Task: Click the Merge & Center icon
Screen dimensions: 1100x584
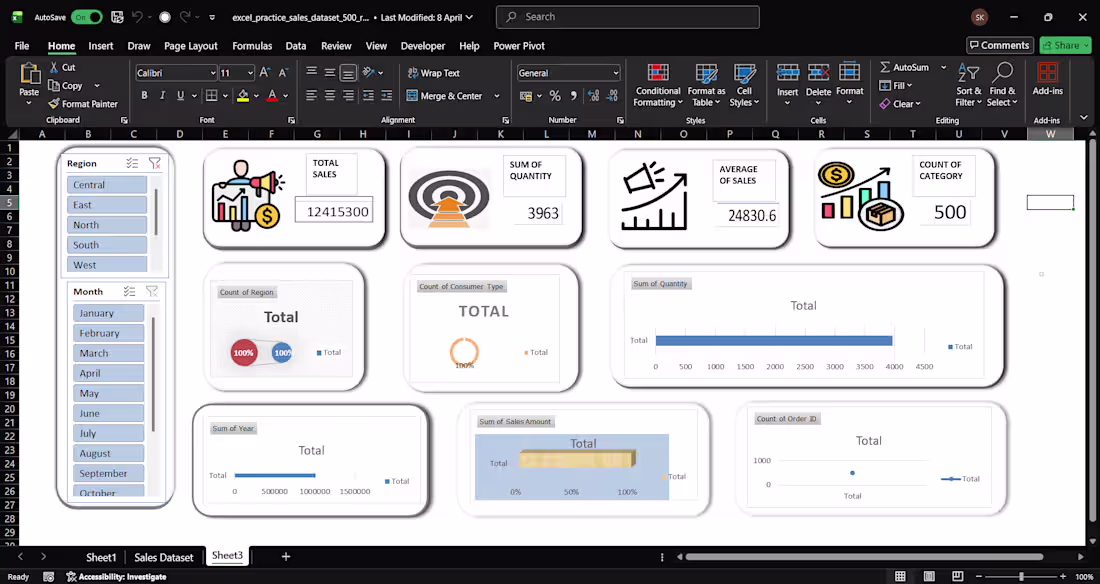Action: point(412,96)
